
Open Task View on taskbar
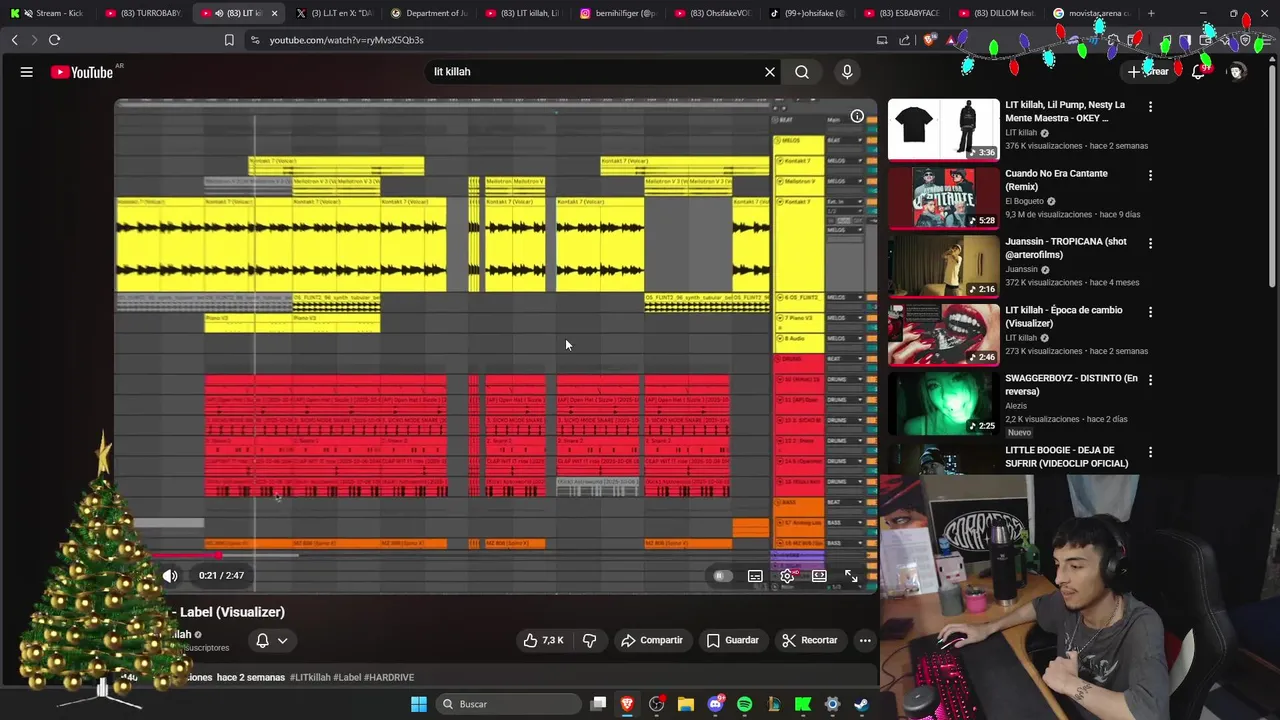(x=598, y=704)
